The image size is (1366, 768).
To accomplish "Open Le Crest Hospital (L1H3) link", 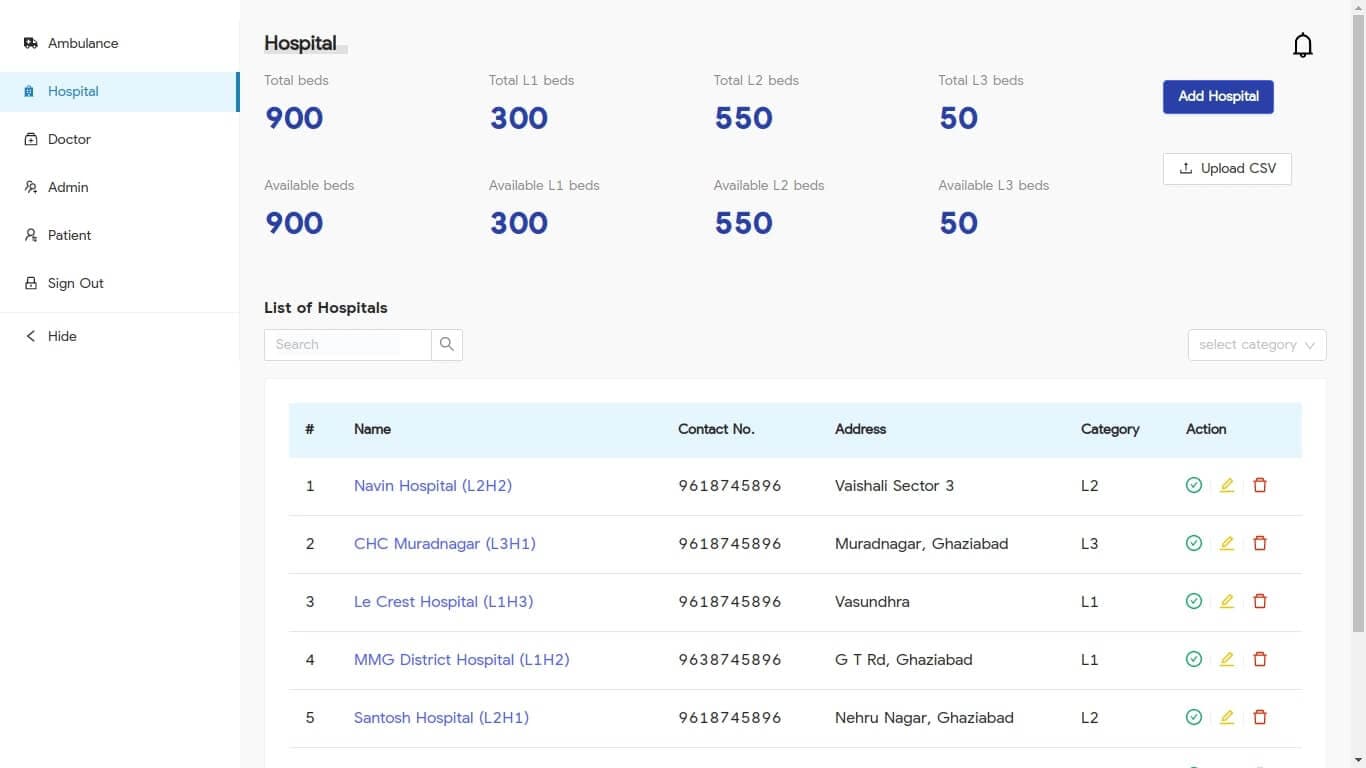I will point(443,601).
